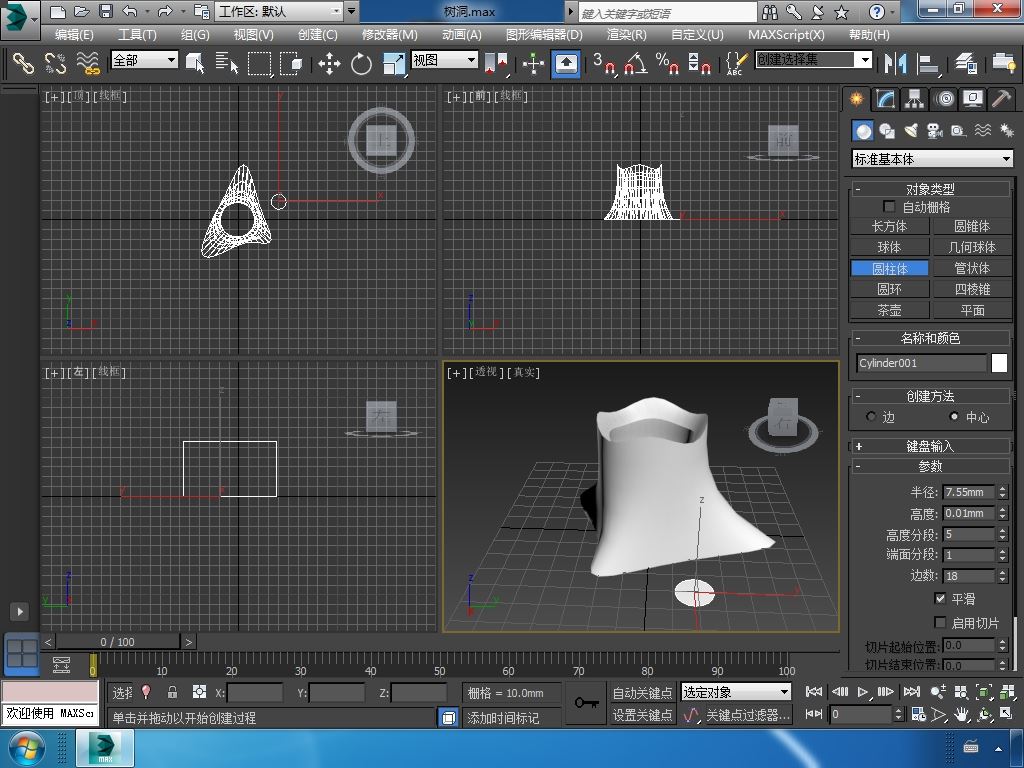Expand the 键盘输入 rollout

pos(930,446)
